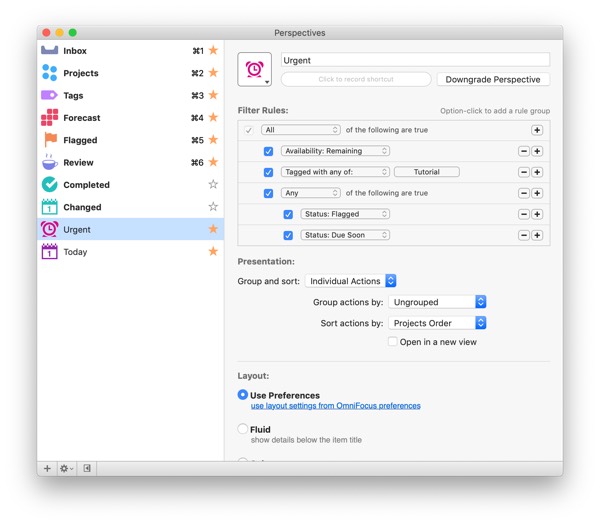Click the dimmed All rule group checkbox
The image size is (600, 525).
248,130
